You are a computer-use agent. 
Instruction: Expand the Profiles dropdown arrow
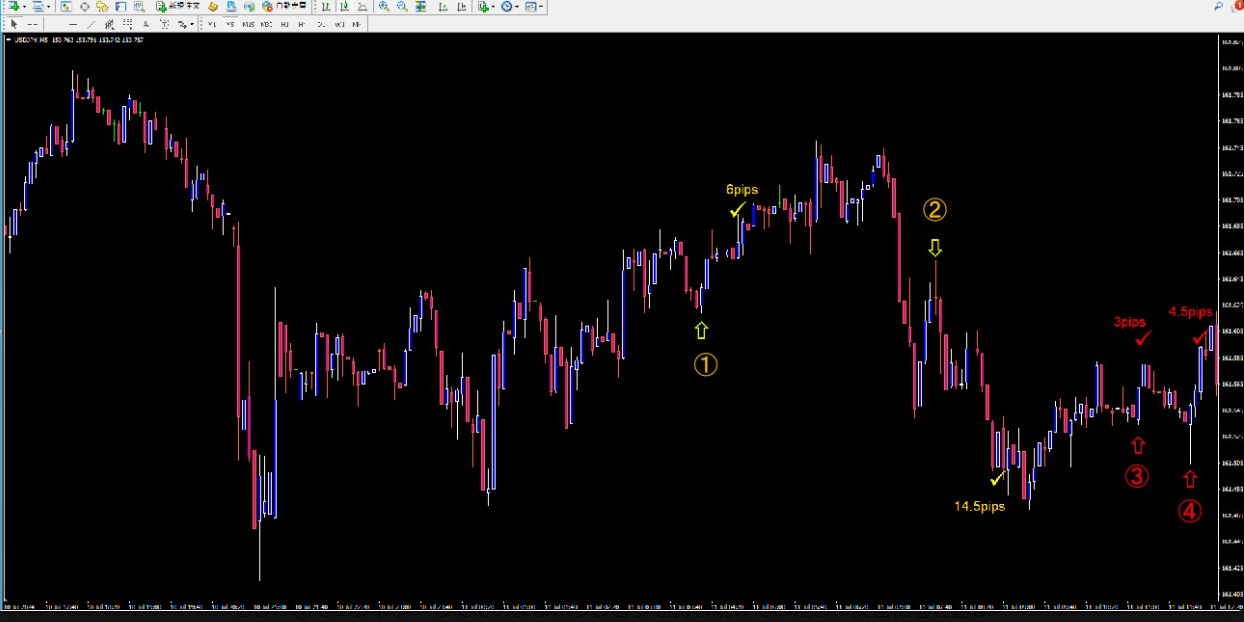[48, 6]
